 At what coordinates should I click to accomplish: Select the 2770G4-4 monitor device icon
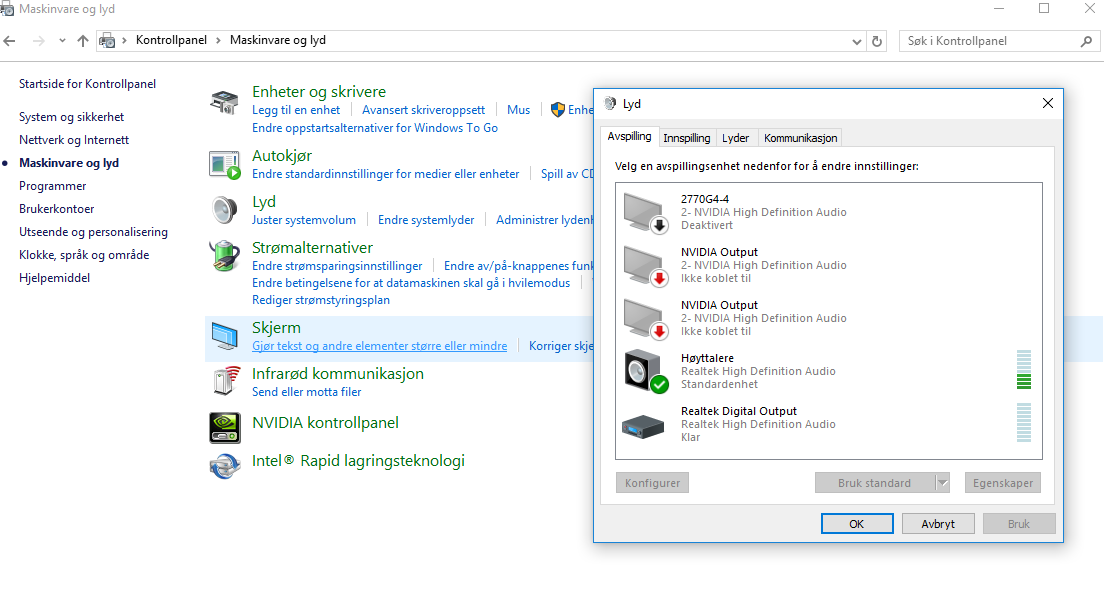coord(645,212)
